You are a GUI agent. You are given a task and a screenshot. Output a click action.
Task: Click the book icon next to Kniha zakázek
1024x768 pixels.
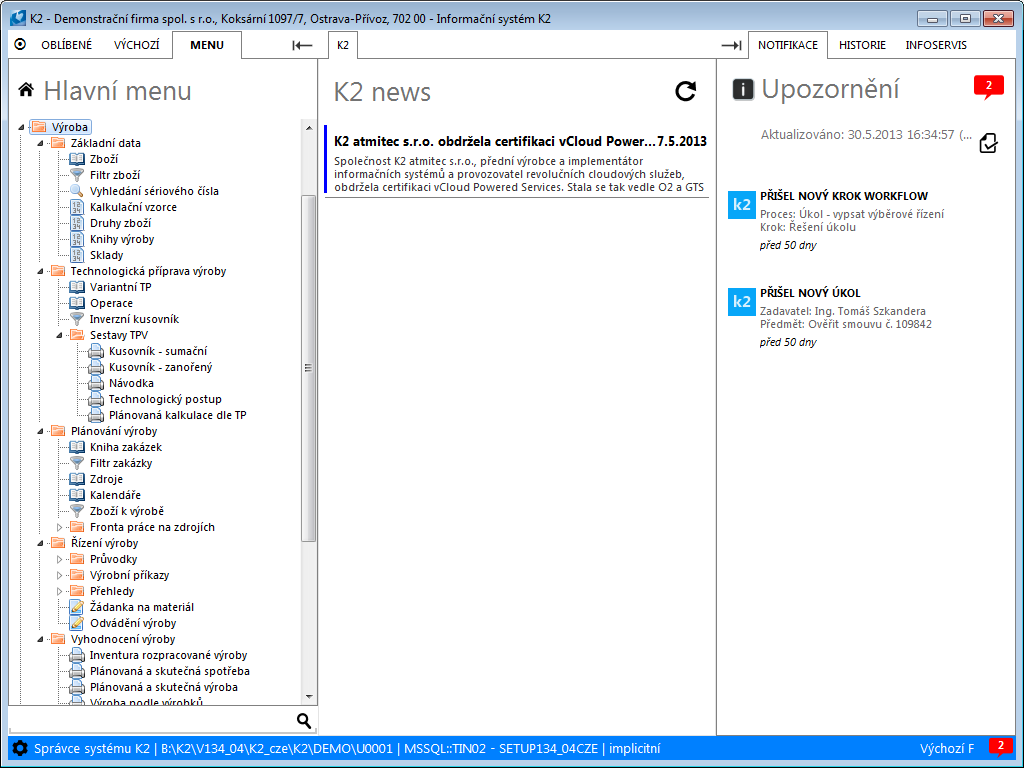(77, 447)
